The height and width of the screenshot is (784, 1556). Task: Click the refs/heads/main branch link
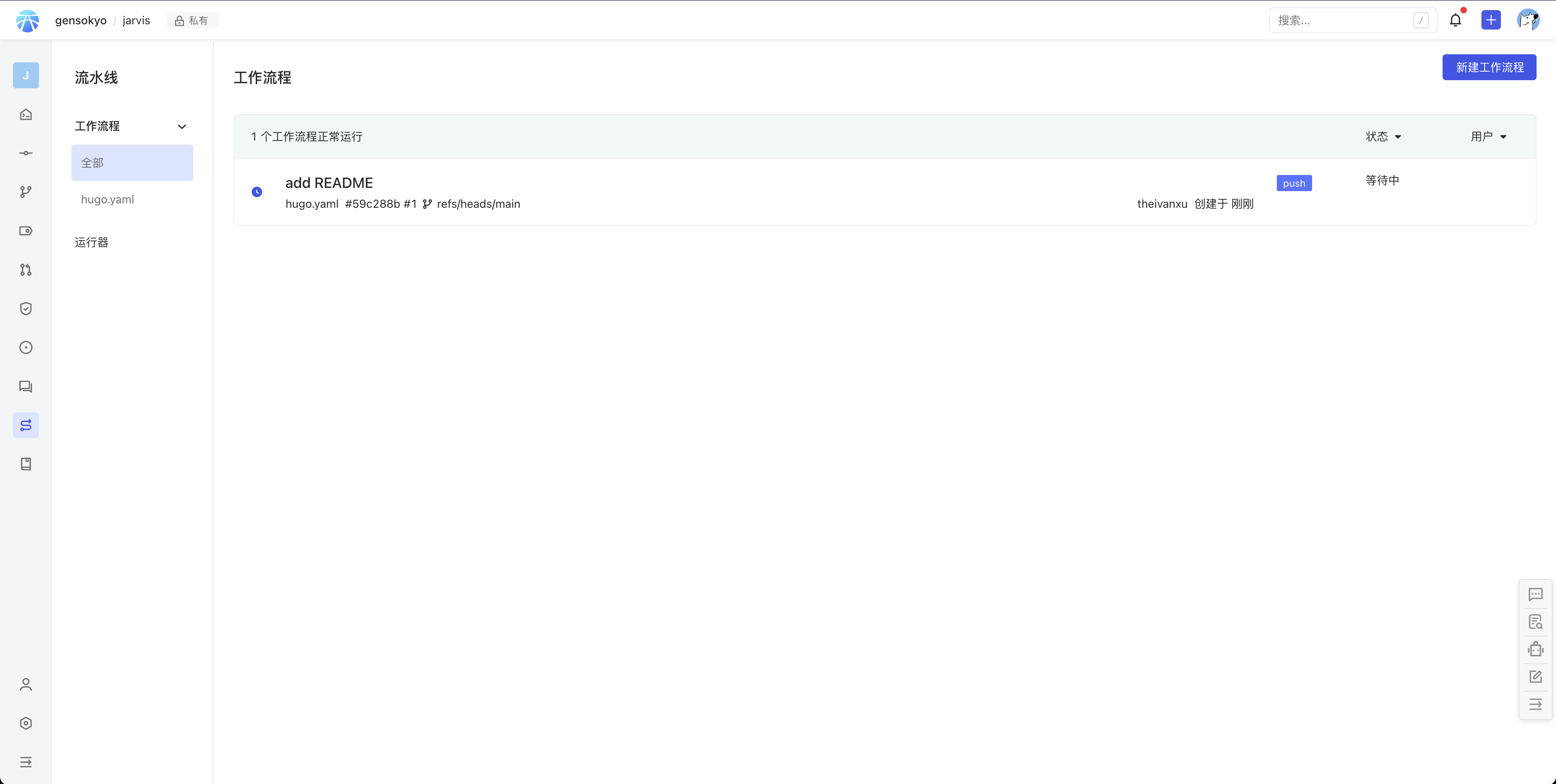[479, 204]
